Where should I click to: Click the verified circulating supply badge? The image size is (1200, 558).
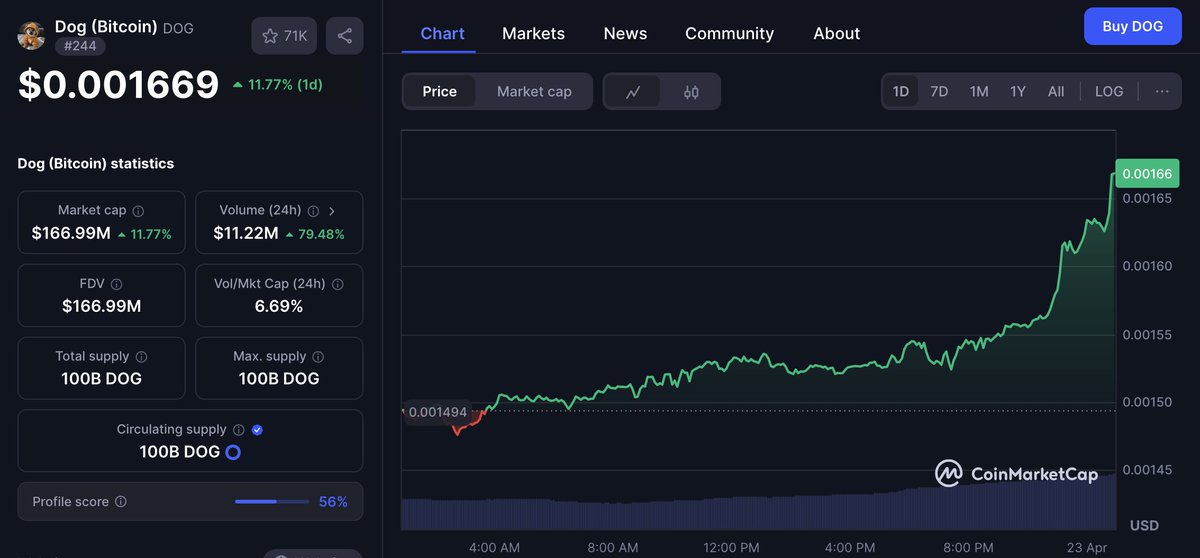point(257,430)
